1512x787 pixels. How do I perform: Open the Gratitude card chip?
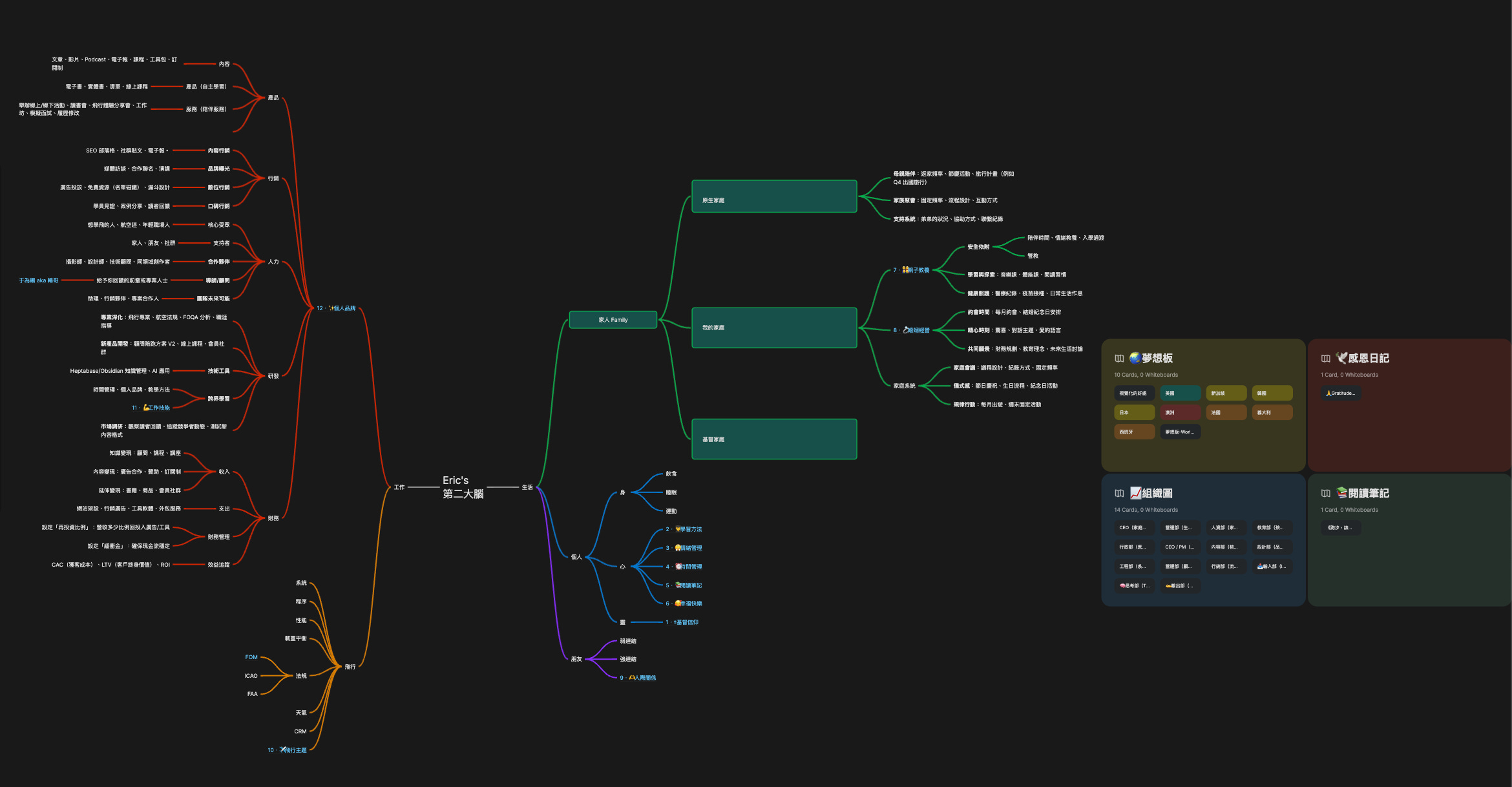(1341, 393)
